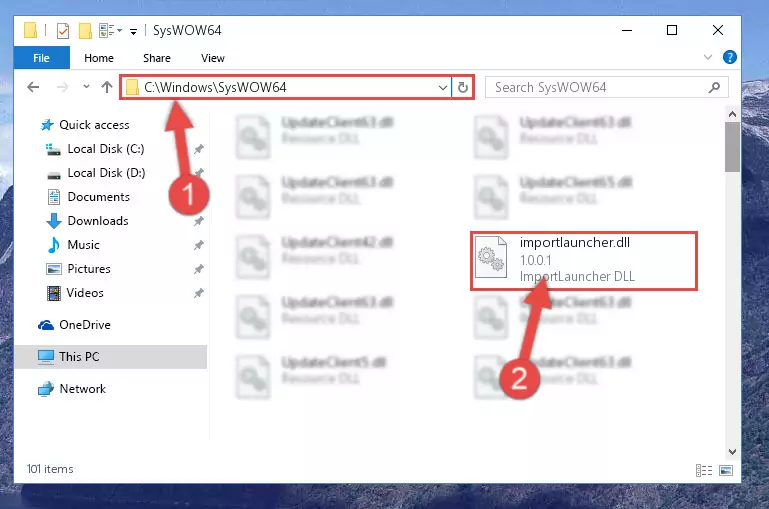769x509 pixels.
Task: Click the importlauncher.dll gear file icon
Action: tap(491, 257)
